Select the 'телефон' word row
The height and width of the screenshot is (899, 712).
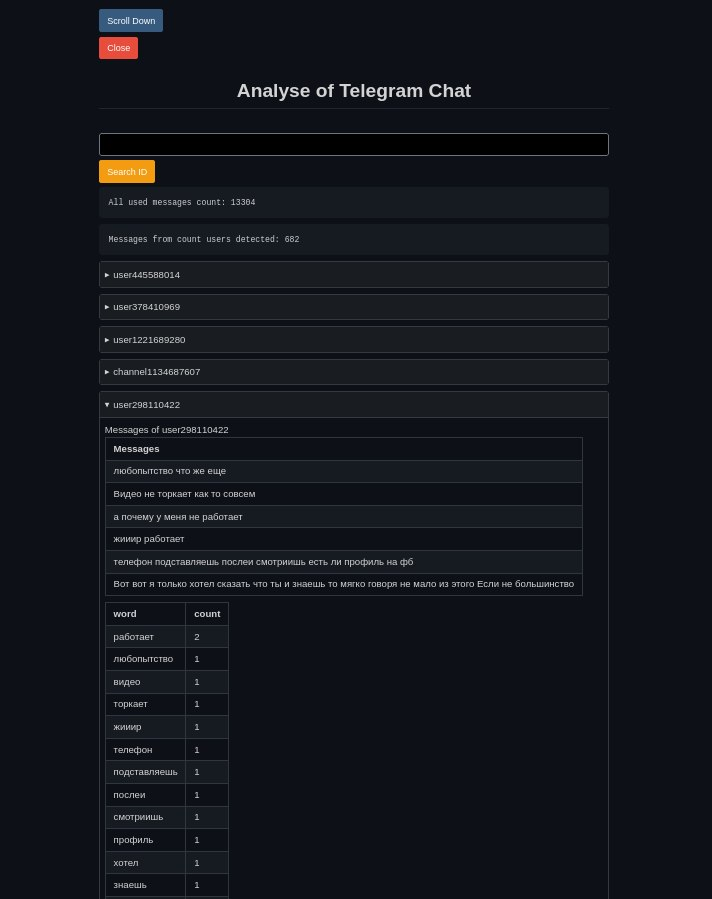pos(133,750)
